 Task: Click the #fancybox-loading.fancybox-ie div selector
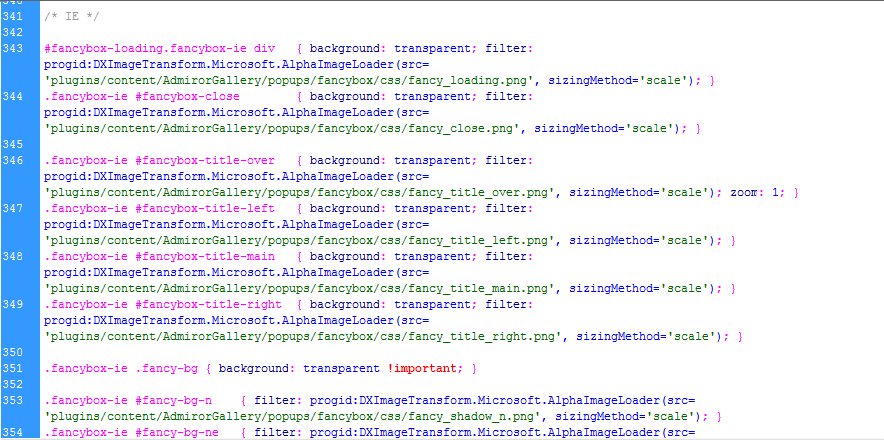click(160, 49)
